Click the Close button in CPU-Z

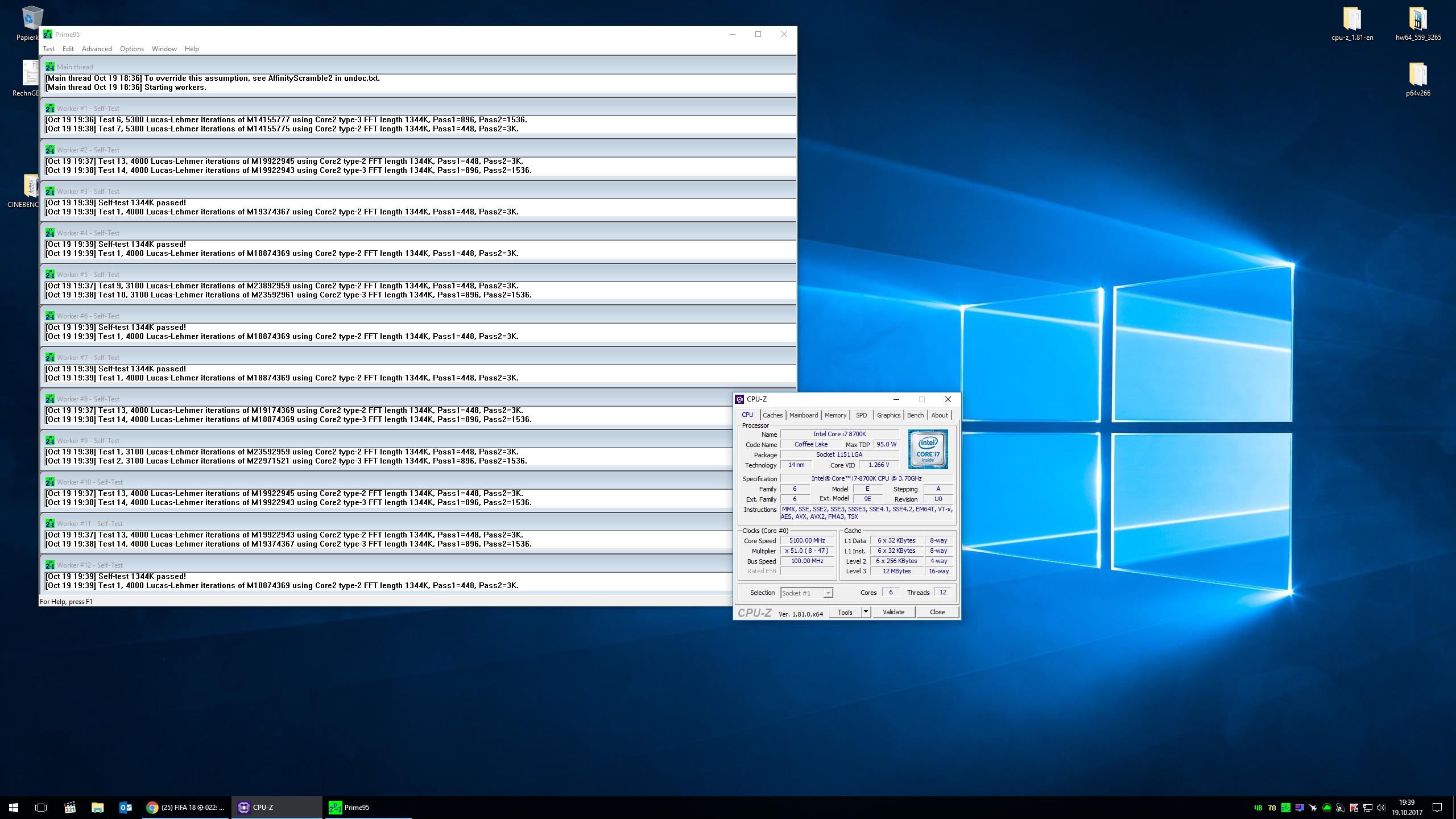click(x=937, y=612)
